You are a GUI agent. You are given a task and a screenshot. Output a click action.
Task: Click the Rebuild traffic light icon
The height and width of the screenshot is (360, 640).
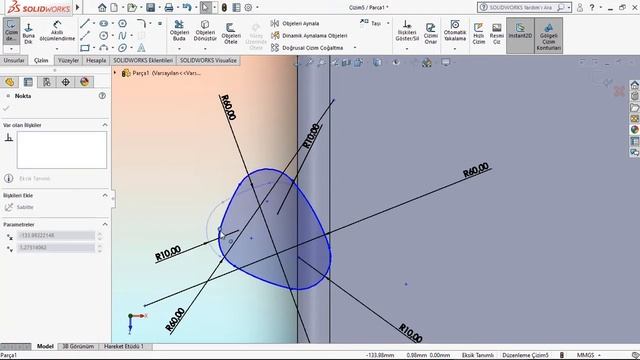tap(224, 7)
